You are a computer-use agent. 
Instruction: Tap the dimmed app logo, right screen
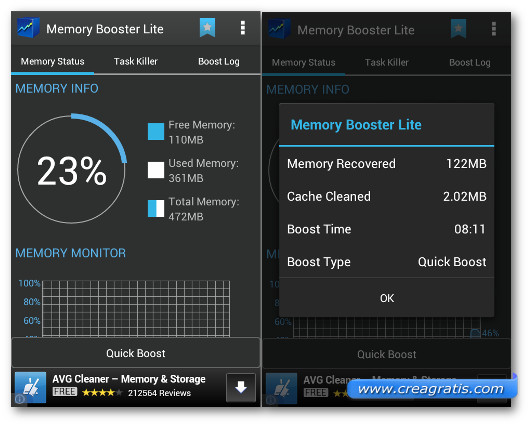[x=279, y=29]
